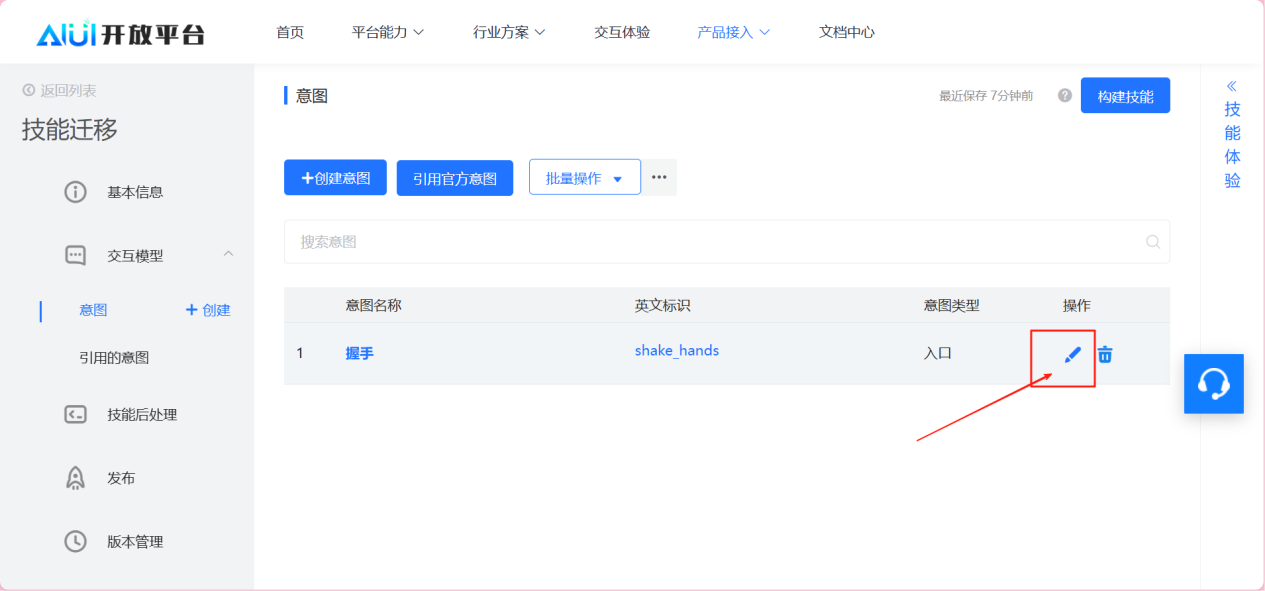Expand the 技能体验 side panel arrows

coord(1232,87)
